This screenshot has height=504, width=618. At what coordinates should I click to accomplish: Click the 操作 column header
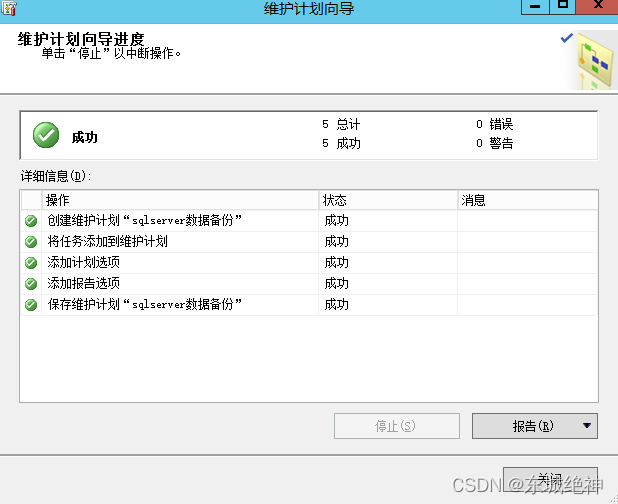click(180, 200)
